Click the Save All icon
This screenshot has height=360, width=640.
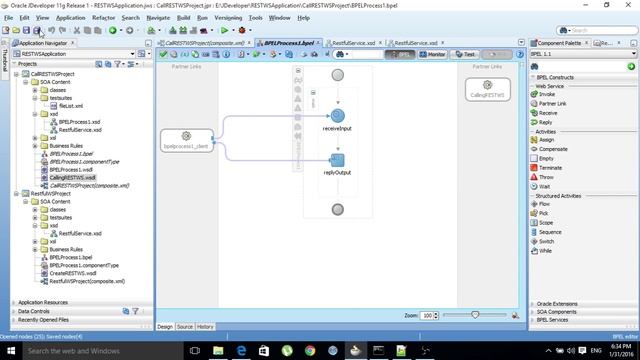pyautogui.click(x=37, y=30)
